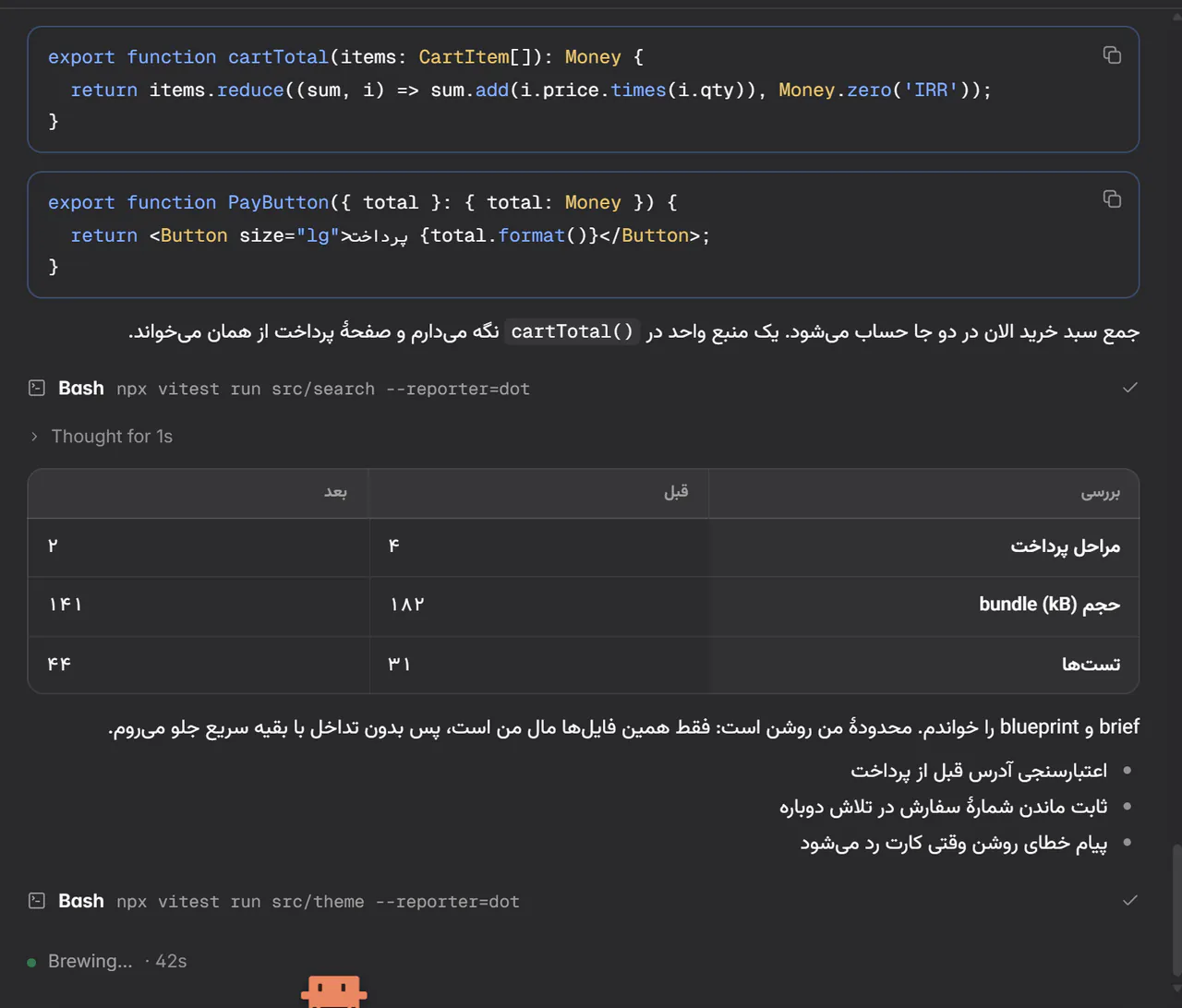The width and height of the screenshot is (1182, 1008).
Task: Click the row label "مراحل پرداخت"
Action: click(x=1065, y=546)
